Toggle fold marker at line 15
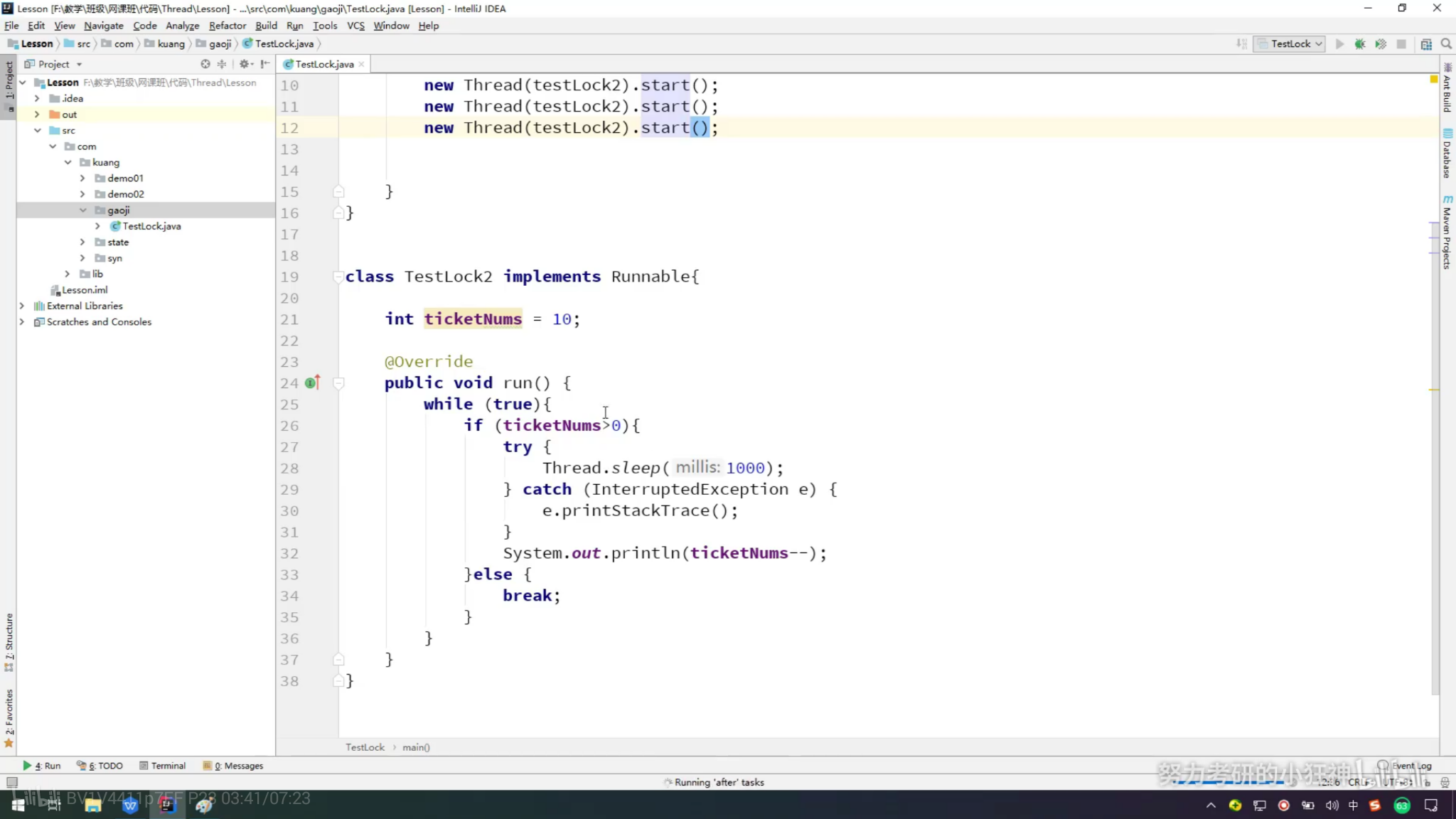1456x819 pixels. pos(338,191)
